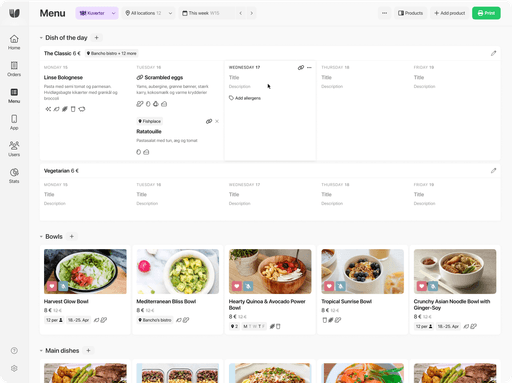The height and width of the screenshot is (383, 512).
Task: Click Title field in Vegetarian Monday 15
Action: [49, 194]
